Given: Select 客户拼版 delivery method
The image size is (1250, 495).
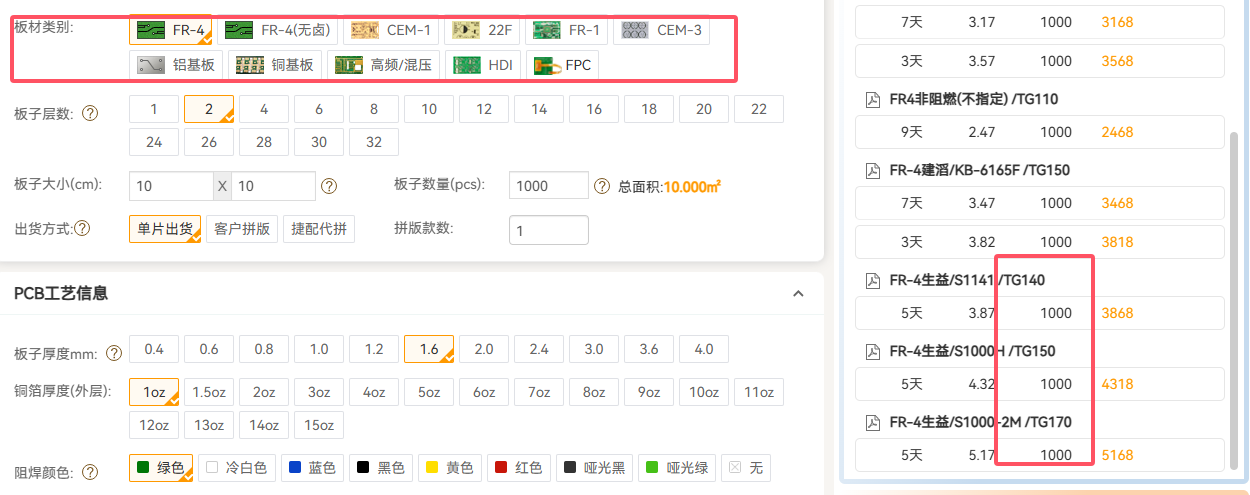Looking at the screenshot, I should click(x=242, y=229).
